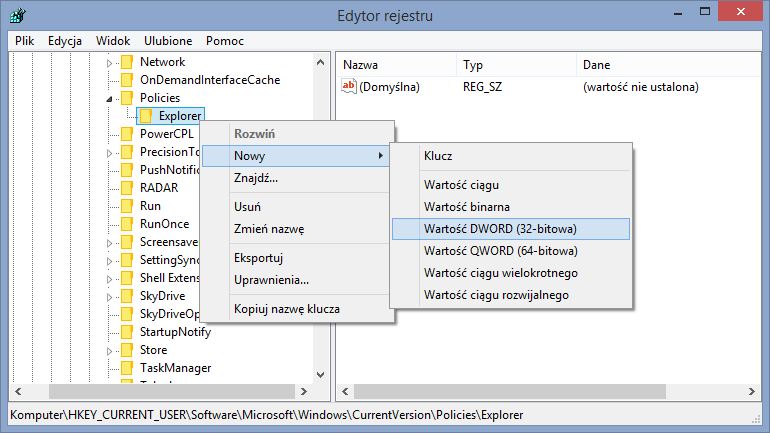Viewport: 770px width, 433px height.
Task: Click the Registry Editor app icon in title bar
Action: tap(18, 16)
